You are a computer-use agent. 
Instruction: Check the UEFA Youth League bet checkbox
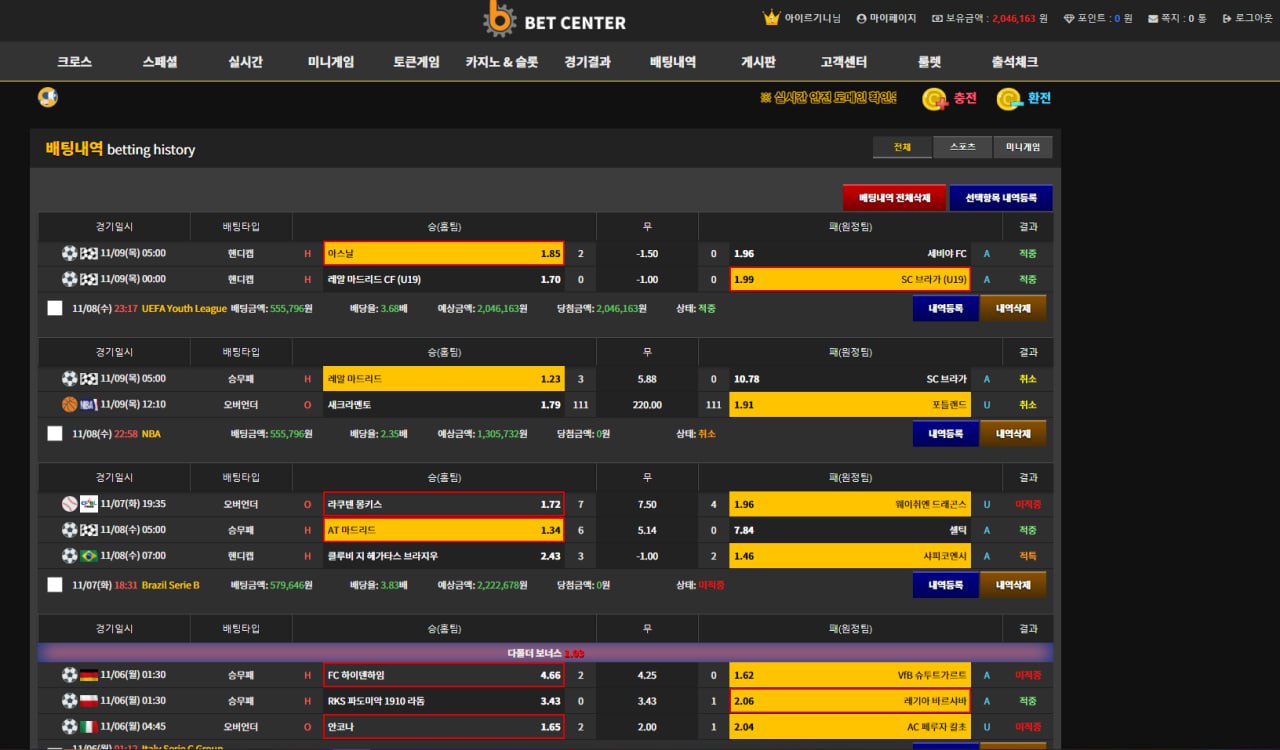pyautogui.click(x=55, y=308)
